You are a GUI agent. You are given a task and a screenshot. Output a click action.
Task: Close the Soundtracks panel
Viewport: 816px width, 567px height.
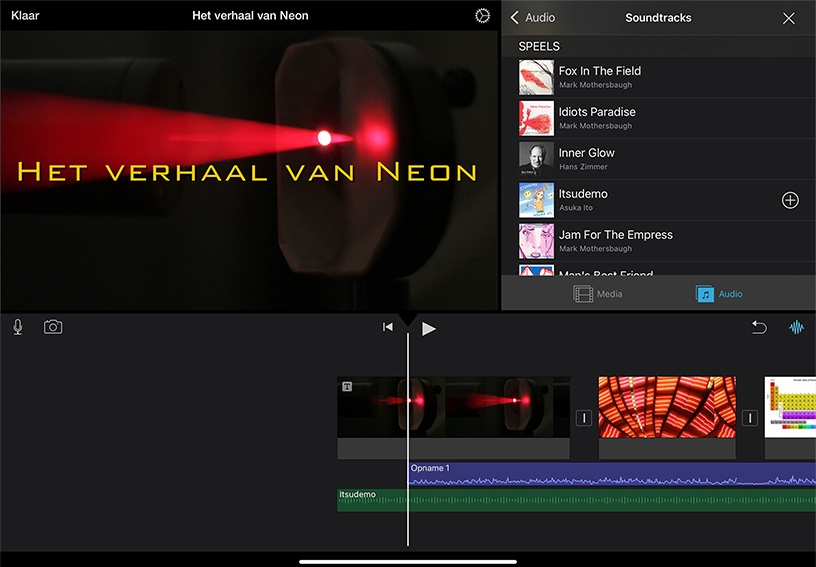788,18
